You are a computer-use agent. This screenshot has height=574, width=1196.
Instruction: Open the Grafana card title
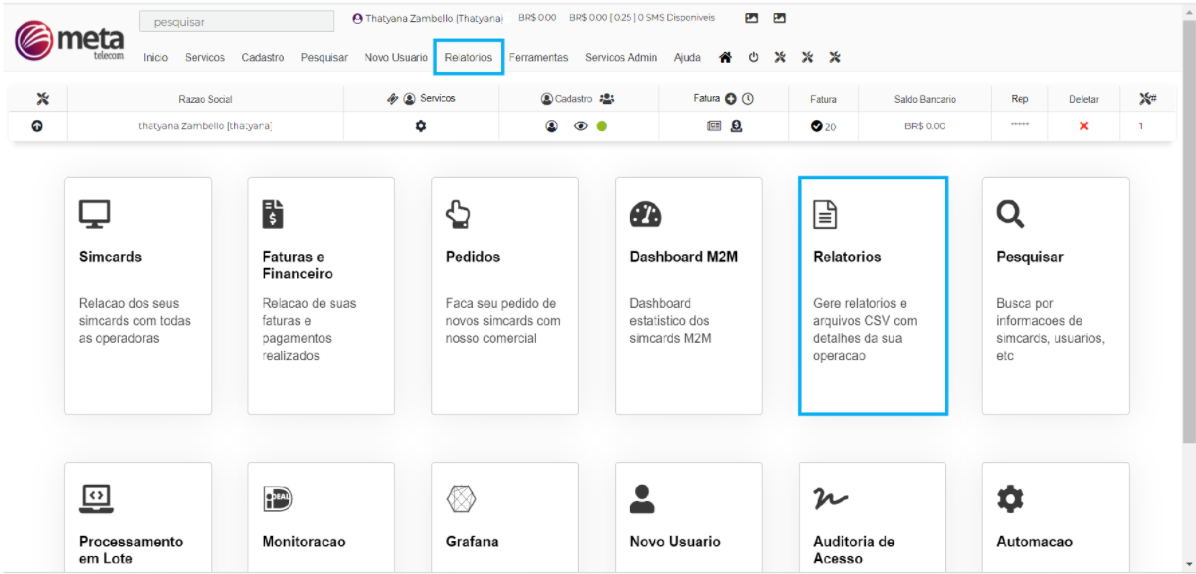472,542
